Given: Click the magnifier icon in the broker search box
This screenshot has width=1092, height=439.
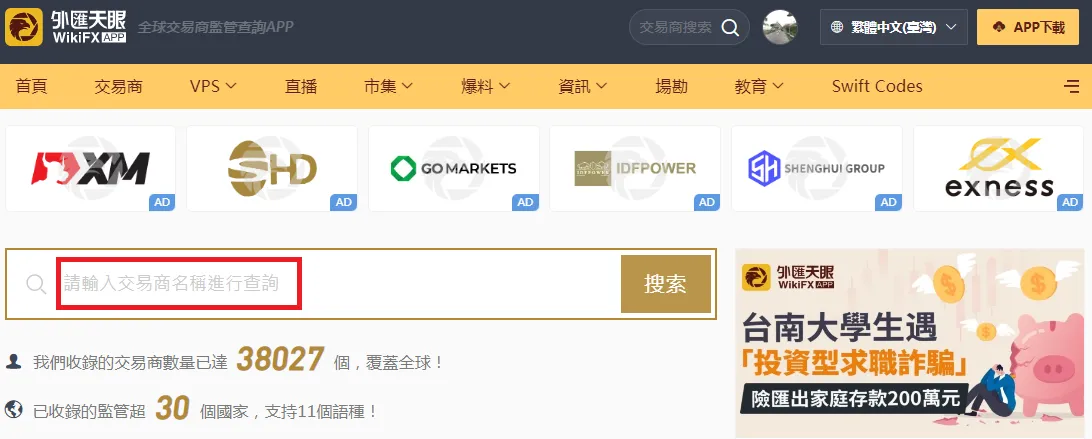Looking at the screenshot, I should click(36, 284).
